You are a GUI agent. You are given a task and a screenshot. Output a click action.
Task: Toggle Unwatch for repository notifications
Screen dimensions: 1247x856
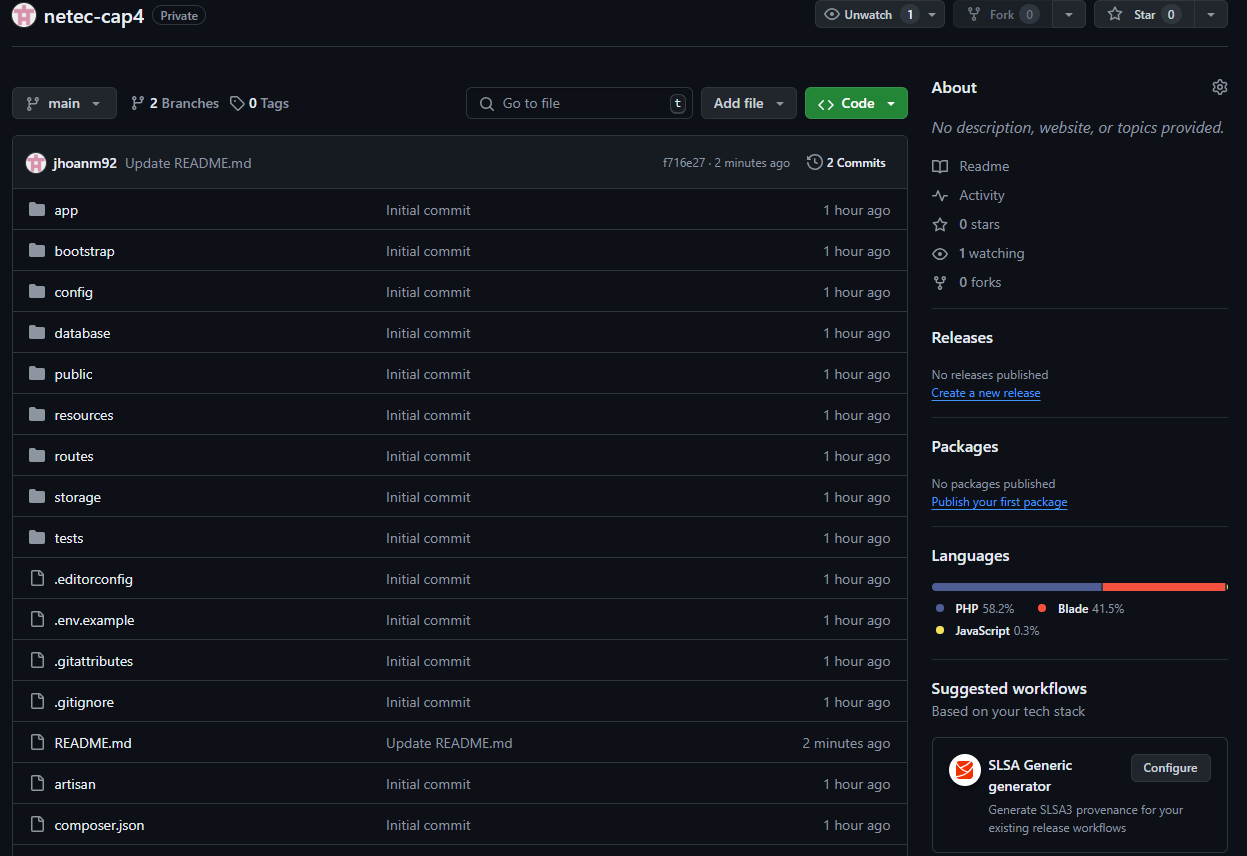click(x=868, y=15)
